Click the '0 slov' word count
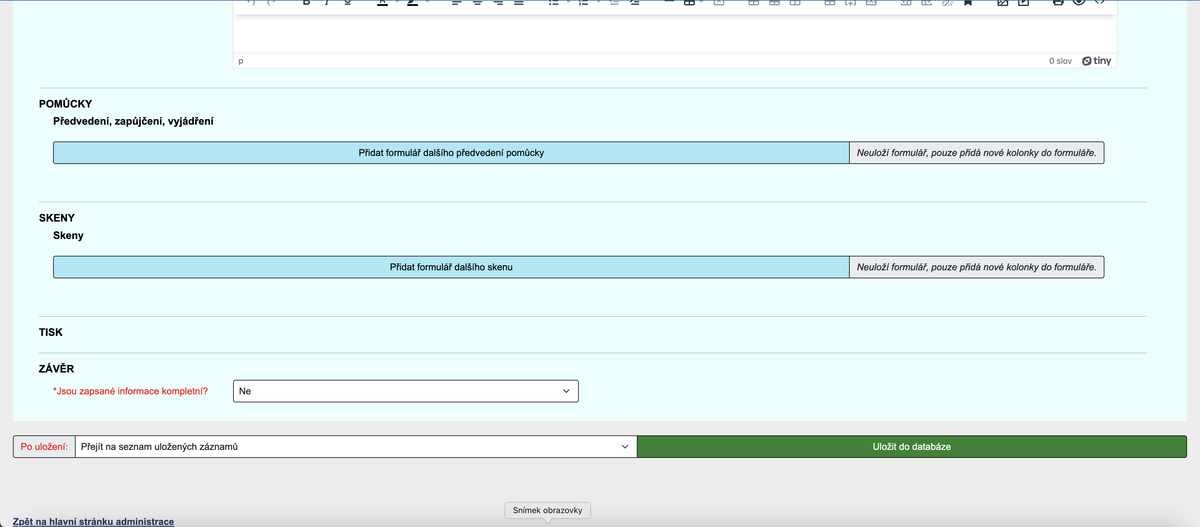Image resolution: width=1200 pixels, height=527 pixels. pos(1060,61)
